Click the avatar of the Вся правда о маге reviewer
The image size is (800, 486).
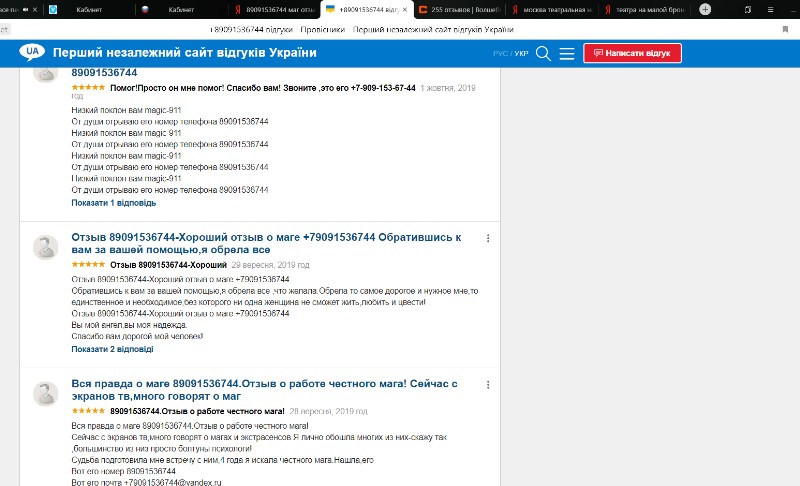coord(46,394)
